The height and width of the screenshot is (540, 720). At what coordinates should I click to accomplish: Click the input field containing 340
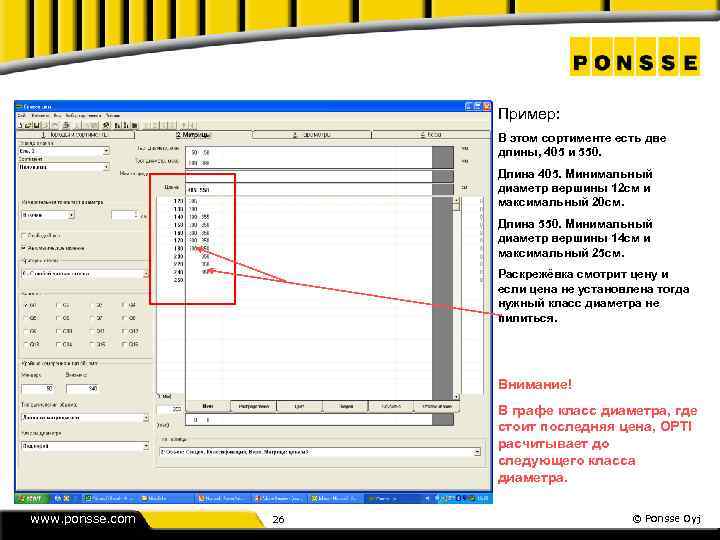point(83,388)
